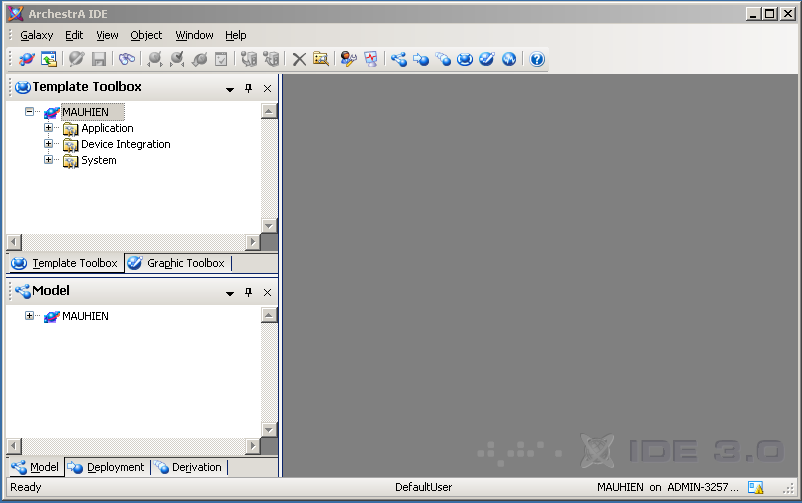Click Model panel scroll up arrow
The width and height of the screenshot is (802, 503).
(269, 315)
